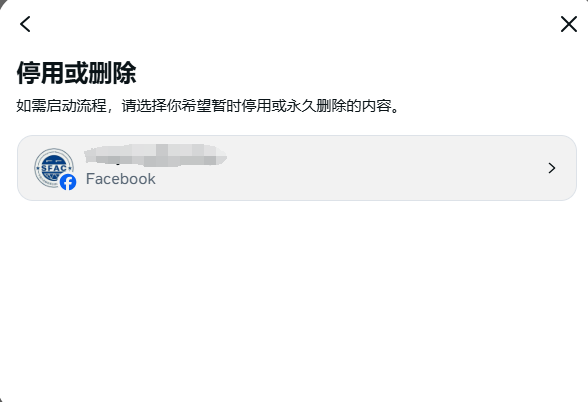Click the 停用或删除 heading
Viewport: 588px width, 402px height.
76,73
